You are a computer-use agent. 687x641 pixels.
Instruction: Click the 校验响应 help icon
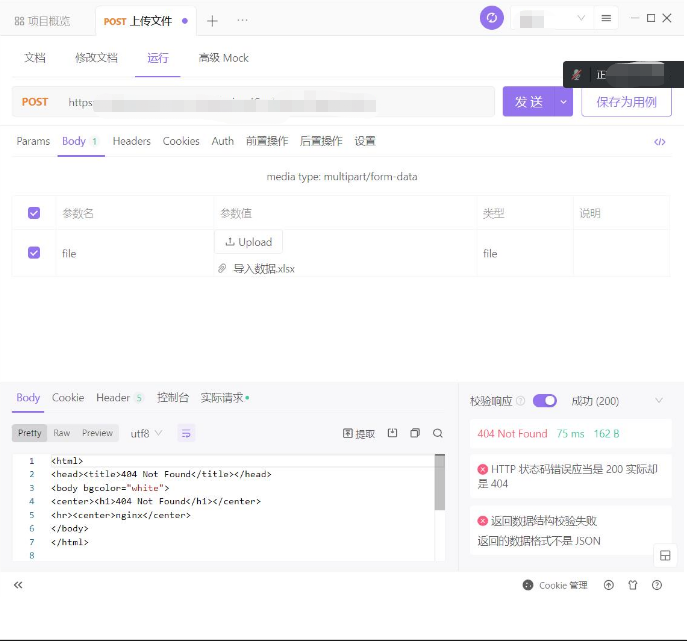(520, 400)
